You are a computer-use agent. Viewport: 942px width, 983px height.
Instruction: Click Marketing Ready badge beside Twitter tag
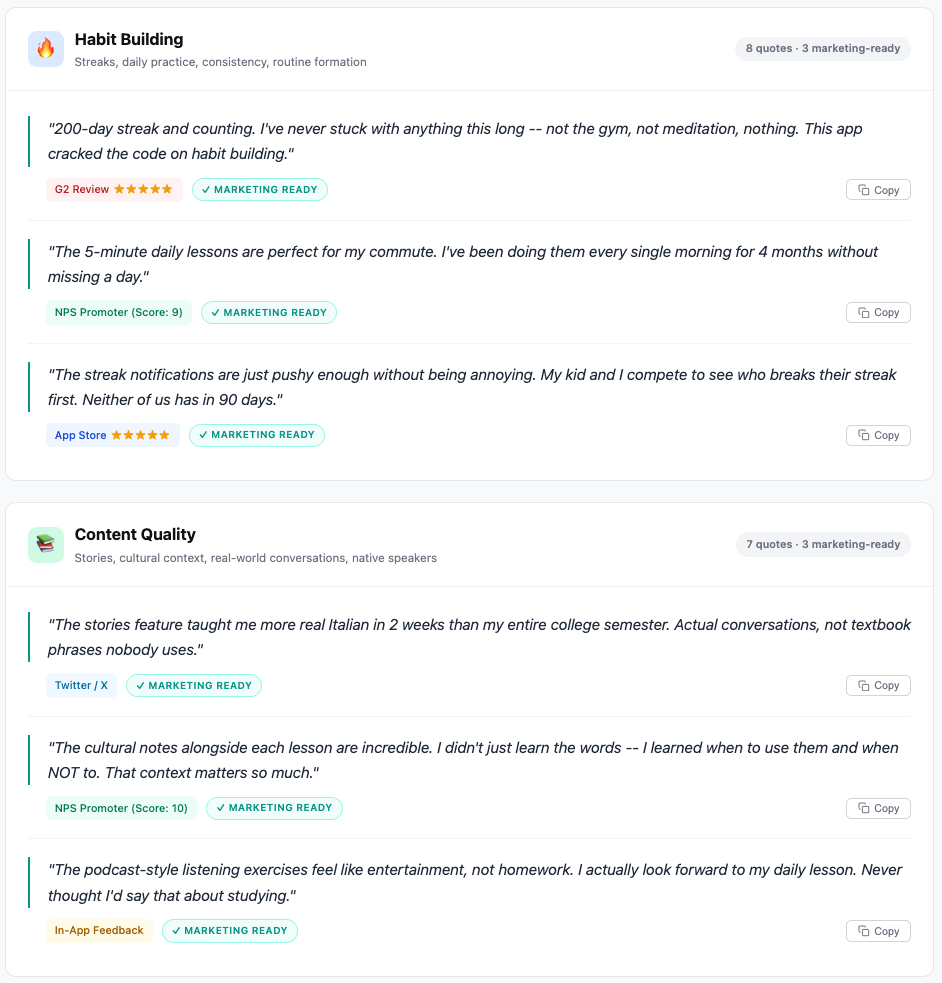point(194,686)
